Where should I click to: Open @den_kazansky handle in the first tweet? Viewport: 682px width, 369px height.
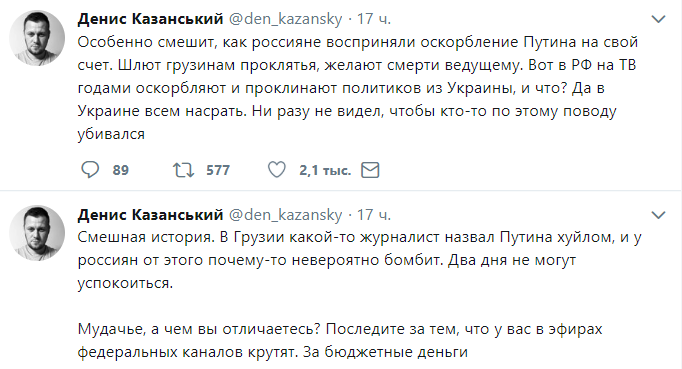(286, 19)
